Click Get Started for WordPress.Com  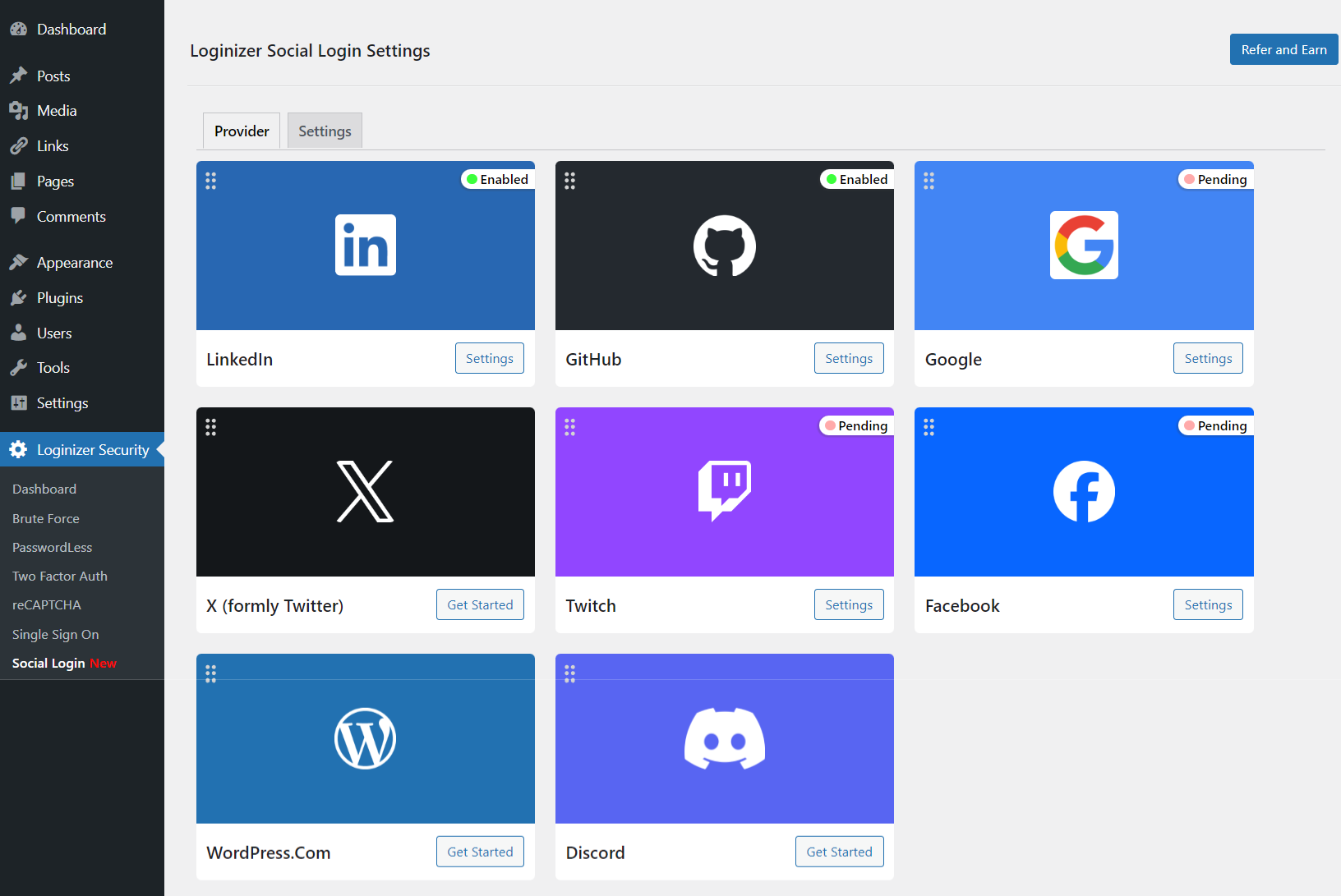[x=480, y=852]
